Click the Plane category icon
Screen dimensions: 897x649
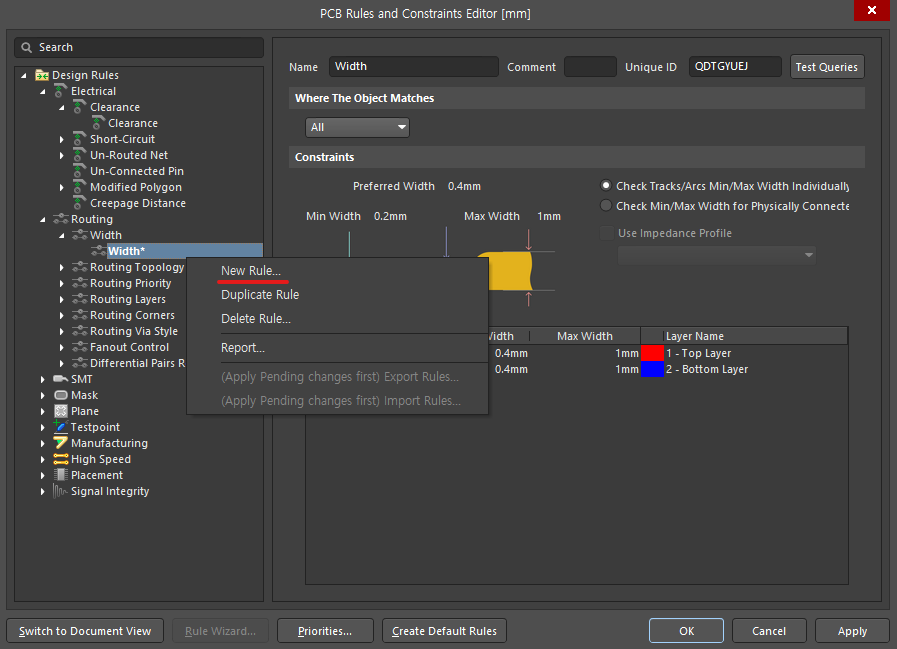coord(61,411)
